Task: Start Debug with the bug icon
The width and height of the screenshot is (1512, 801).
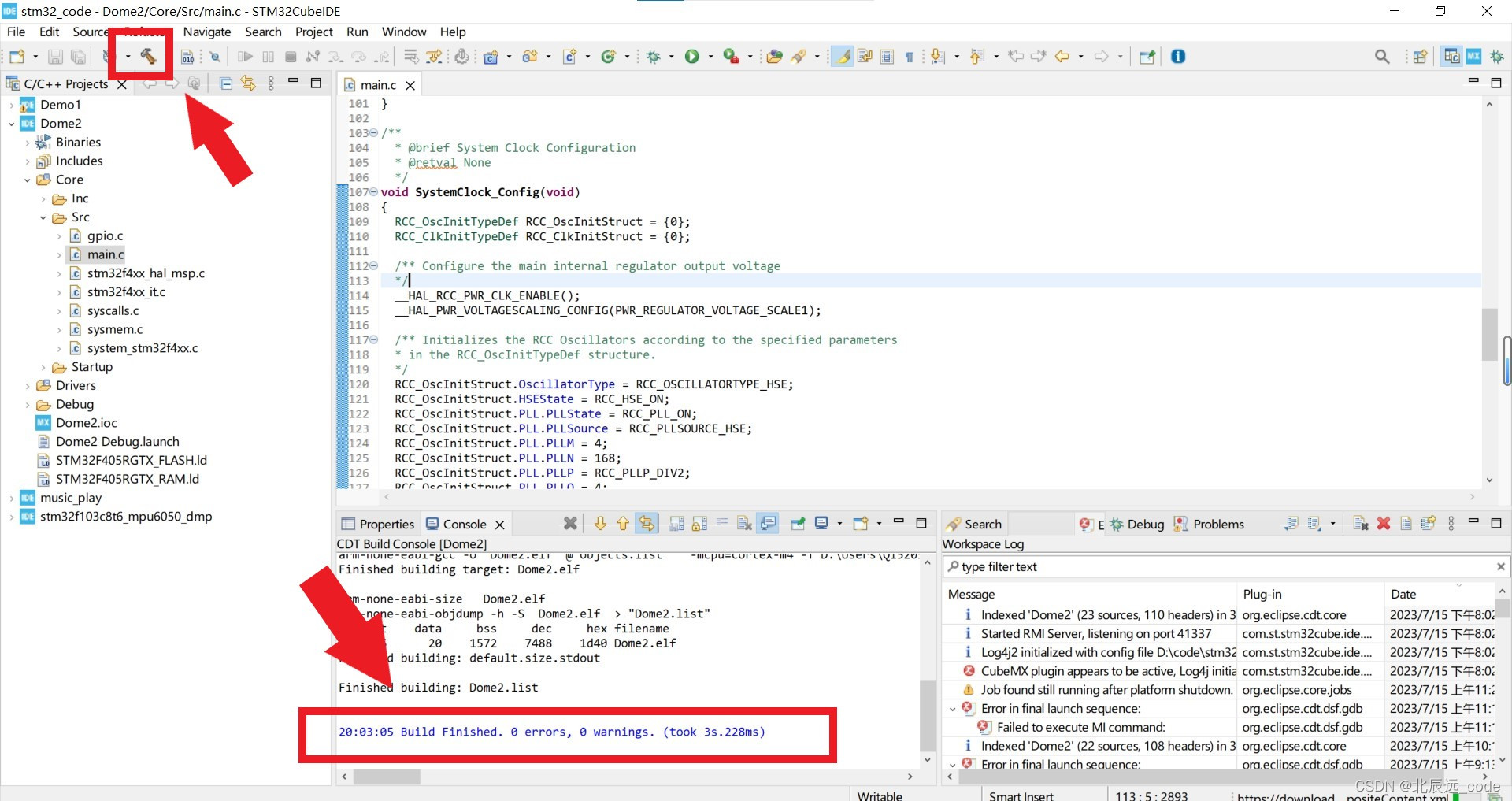Action: tap(653, 57)
